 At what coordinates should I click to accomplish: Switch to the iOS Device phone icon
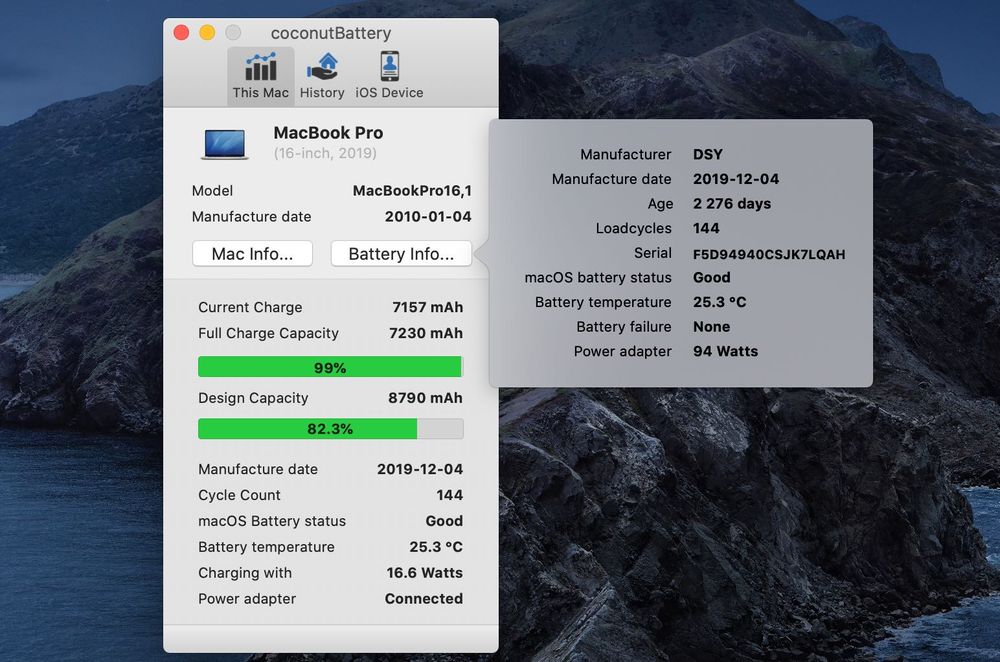389,66
